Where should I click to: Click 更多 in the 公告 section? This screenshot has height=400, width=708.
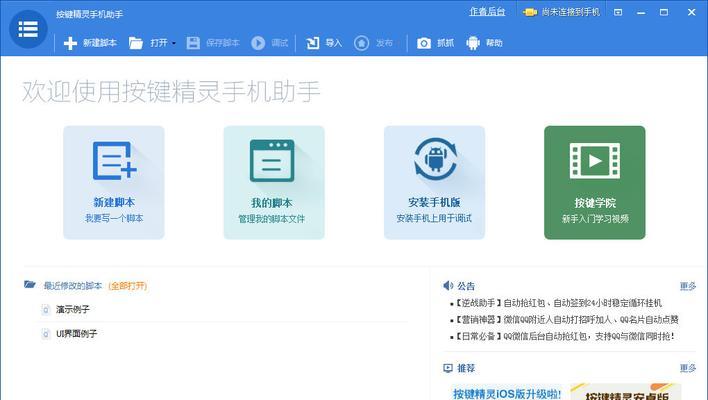pos(688,286)
